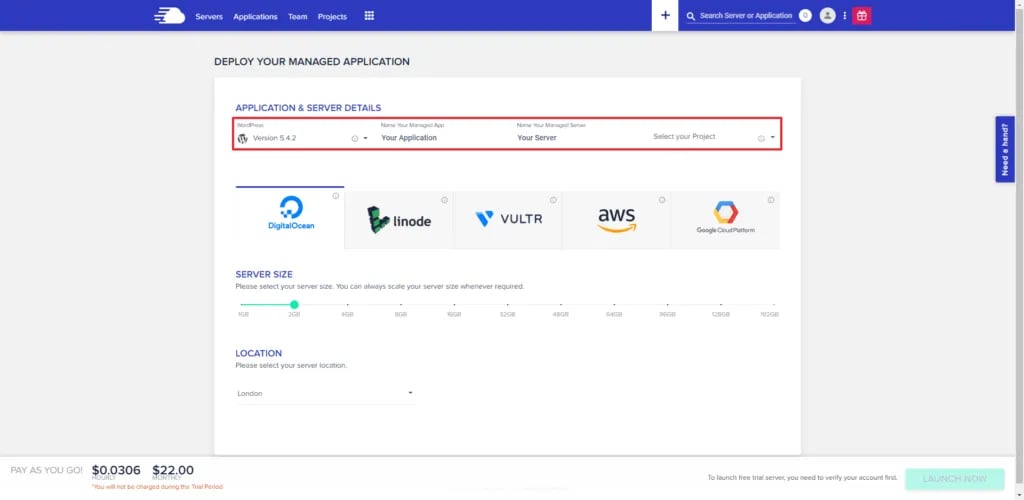The width and height of the screenshot is (1024, 500).
Task: Select Vultr as provider
Action: 508,221
